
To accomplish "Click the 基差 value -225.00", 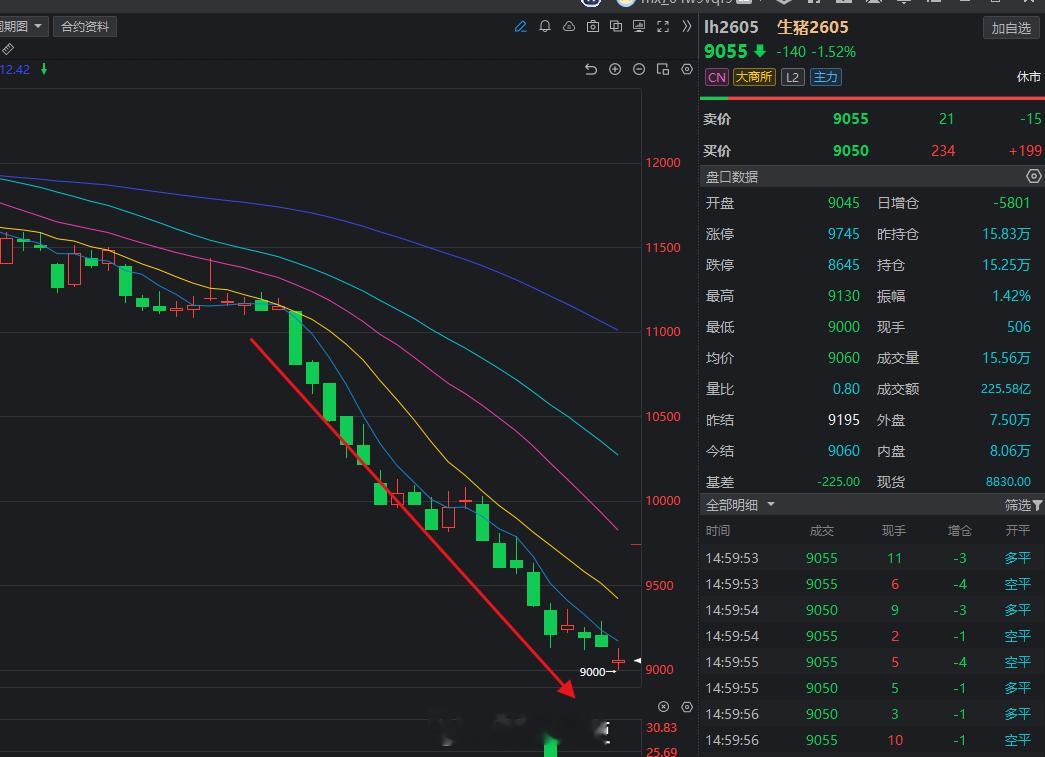I will click(838, 482).
